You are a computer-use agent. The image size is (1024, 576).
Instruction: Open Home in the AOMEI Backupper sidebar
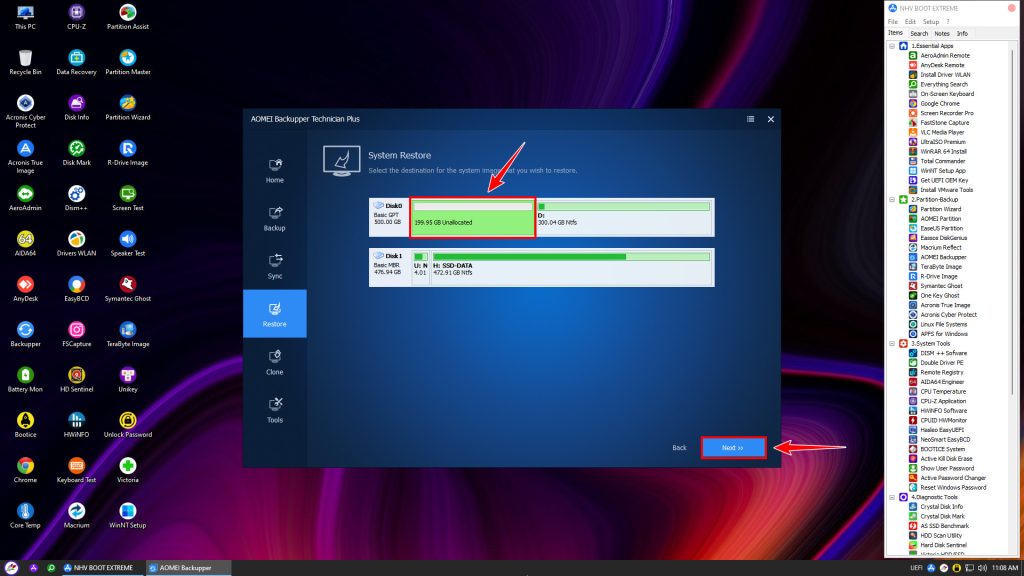pos(274,170)
